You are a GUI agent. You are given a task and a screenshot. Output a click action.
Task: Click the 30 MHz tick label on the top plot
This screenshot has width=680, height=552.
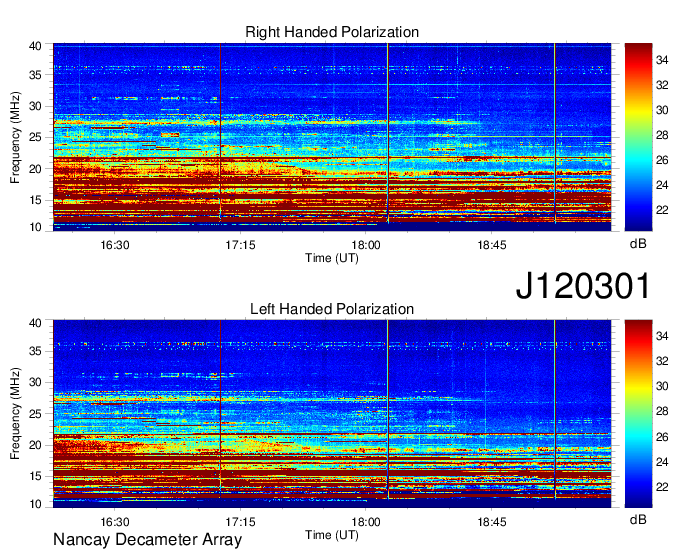click(35, 106)
